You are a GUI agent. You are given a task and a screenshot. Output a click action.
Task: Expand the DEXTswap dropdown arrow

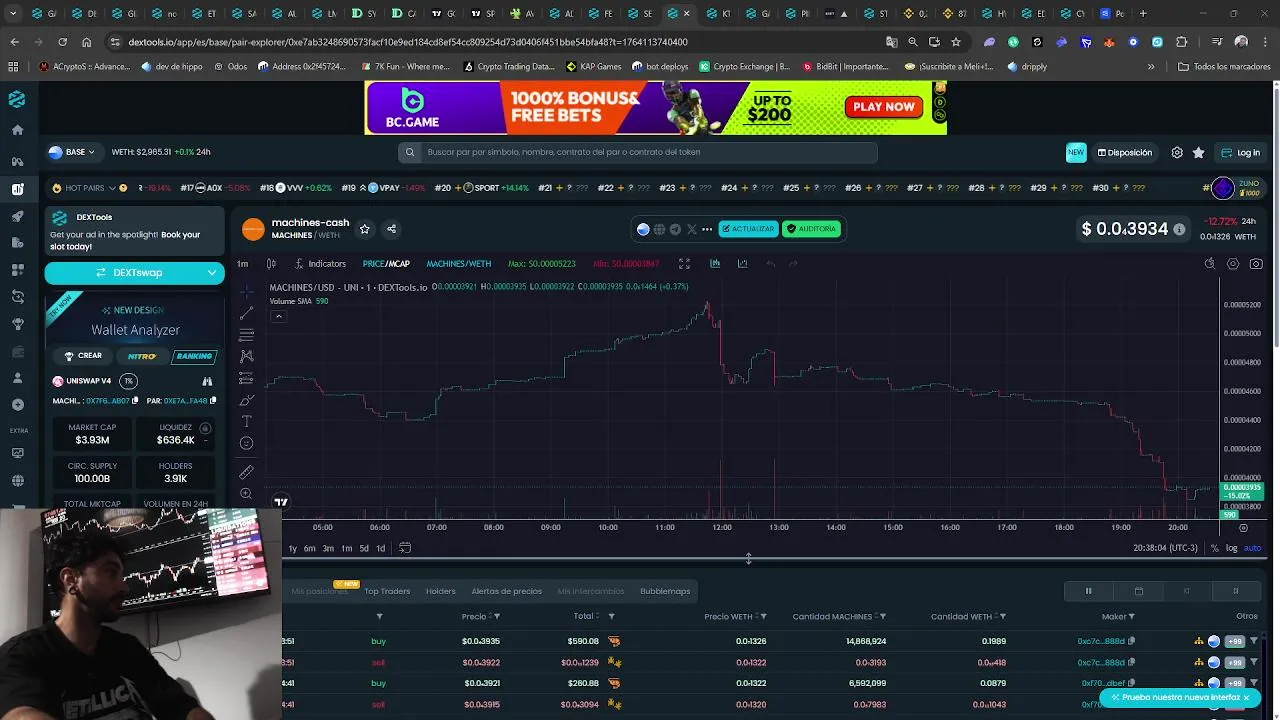tap(212, 272)
